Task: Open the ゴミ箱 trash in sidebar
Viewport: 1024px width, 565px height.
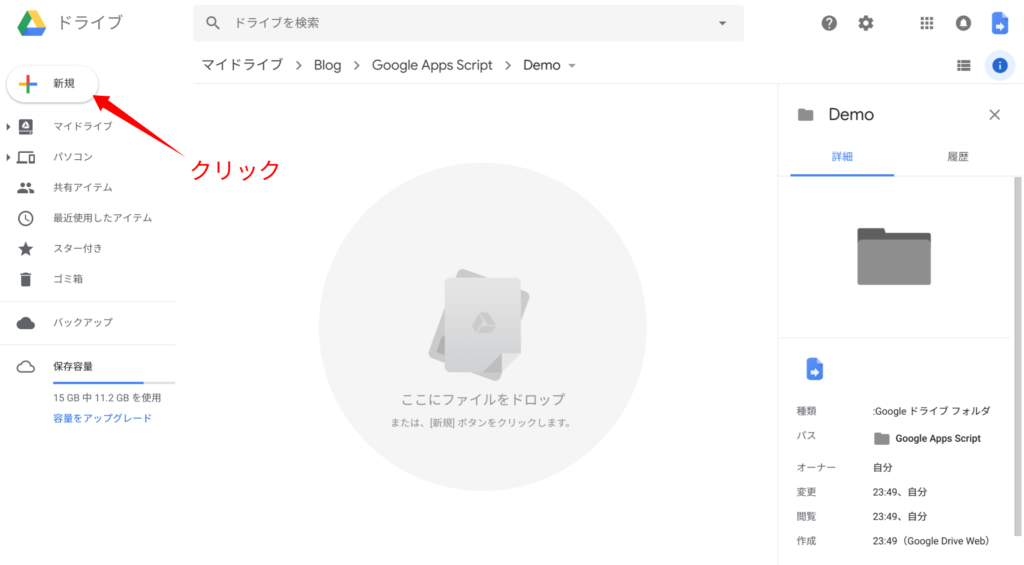Action: click(66, 279)
